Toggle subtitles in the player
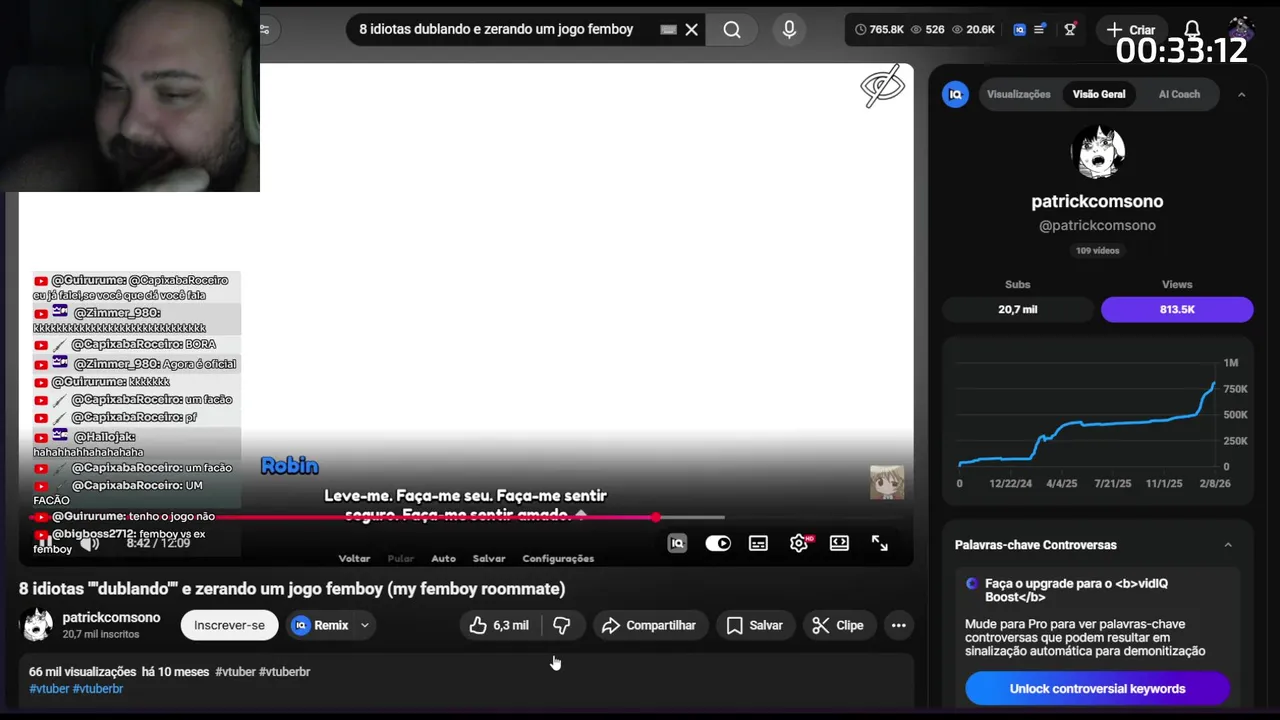Viewport: 1280px width, 720px height. [758, 543]
